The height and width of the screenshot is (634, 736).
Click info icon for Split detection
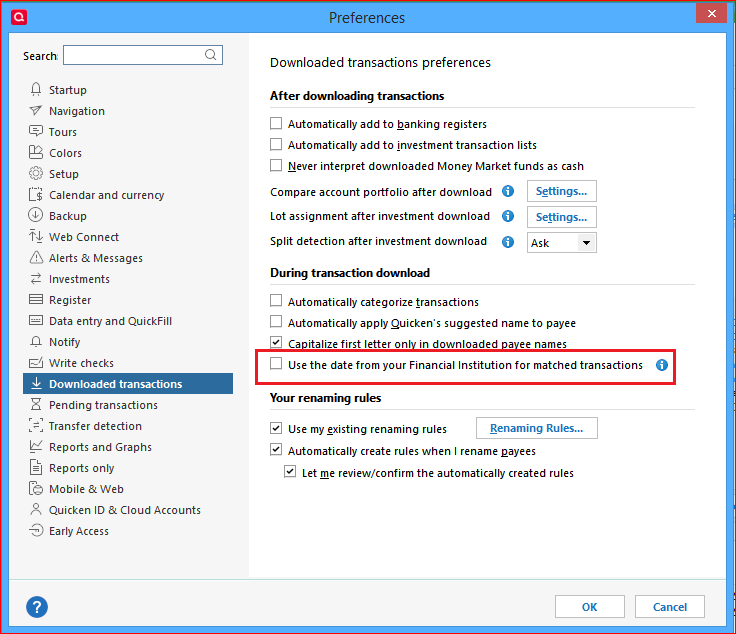[x=508, y=242]
